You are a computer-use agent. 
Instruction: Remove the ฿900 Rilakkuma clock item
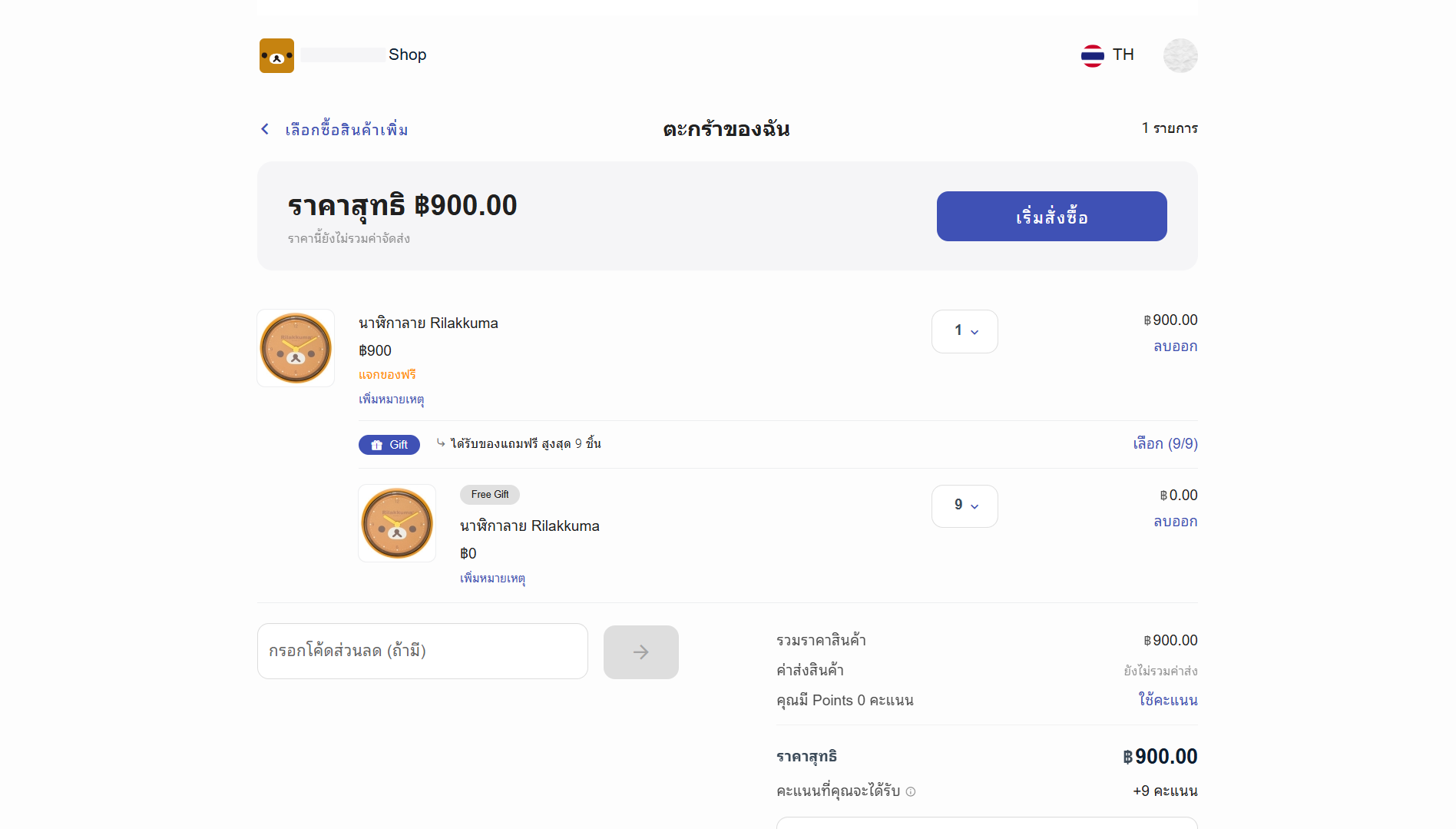pyautogui.click(x=1175, y=347)
